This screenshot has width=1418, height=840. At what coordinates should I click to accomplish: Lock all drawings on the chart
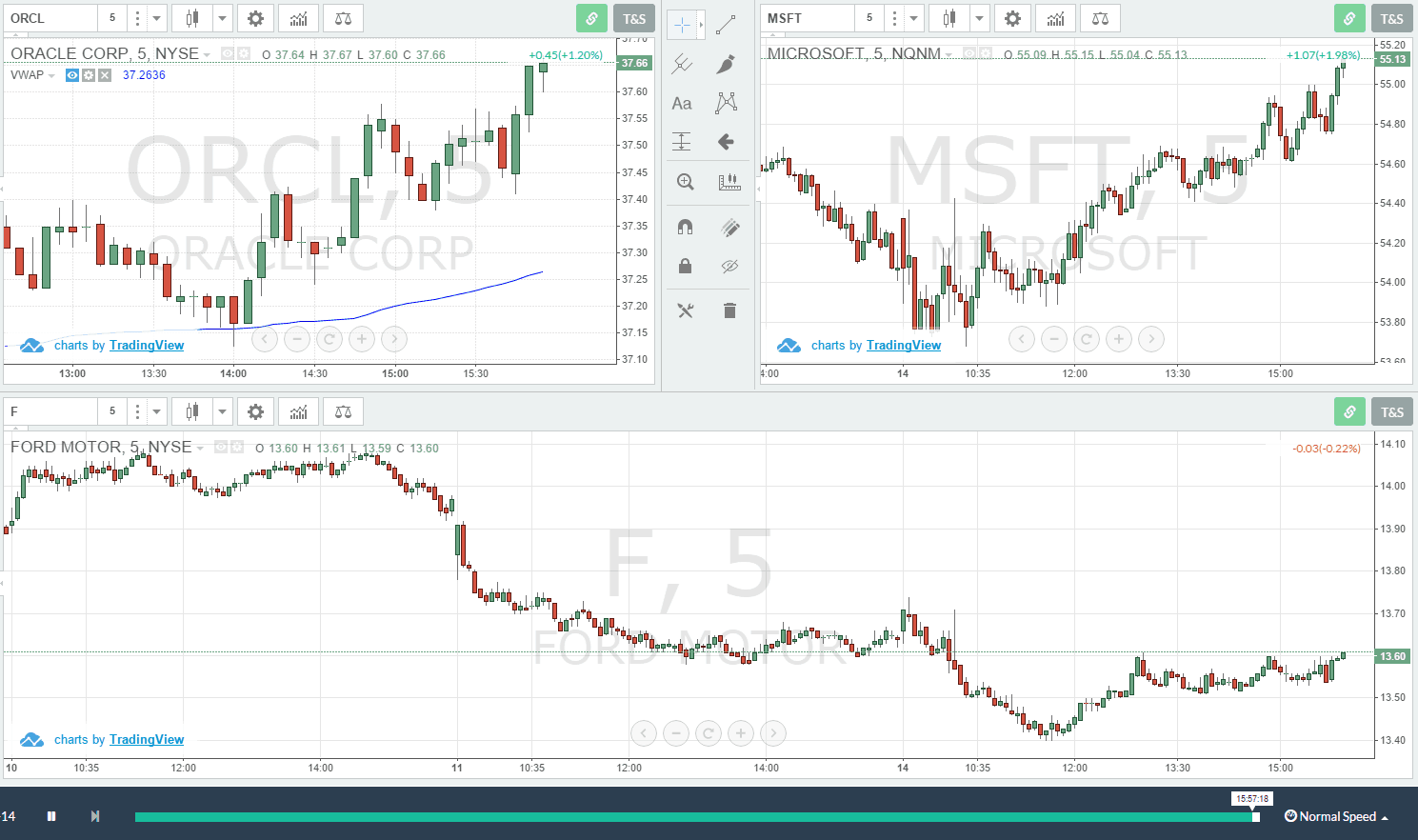pyautogui.click(x=685, y=266)
